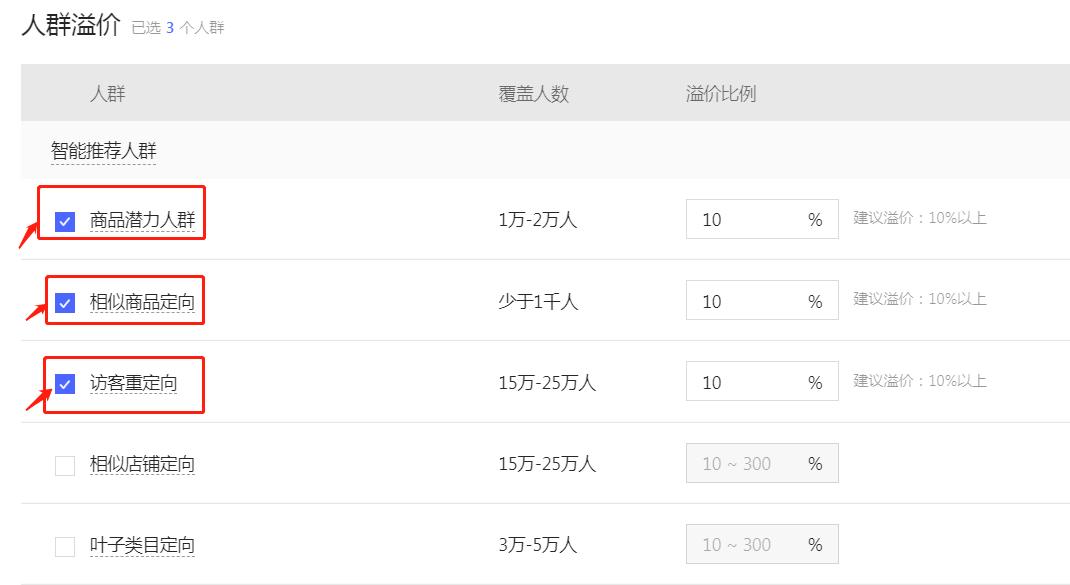1070x585 pixels.
Task: Click the 商品潜力人群 label
Action: [x=142, y=221]
